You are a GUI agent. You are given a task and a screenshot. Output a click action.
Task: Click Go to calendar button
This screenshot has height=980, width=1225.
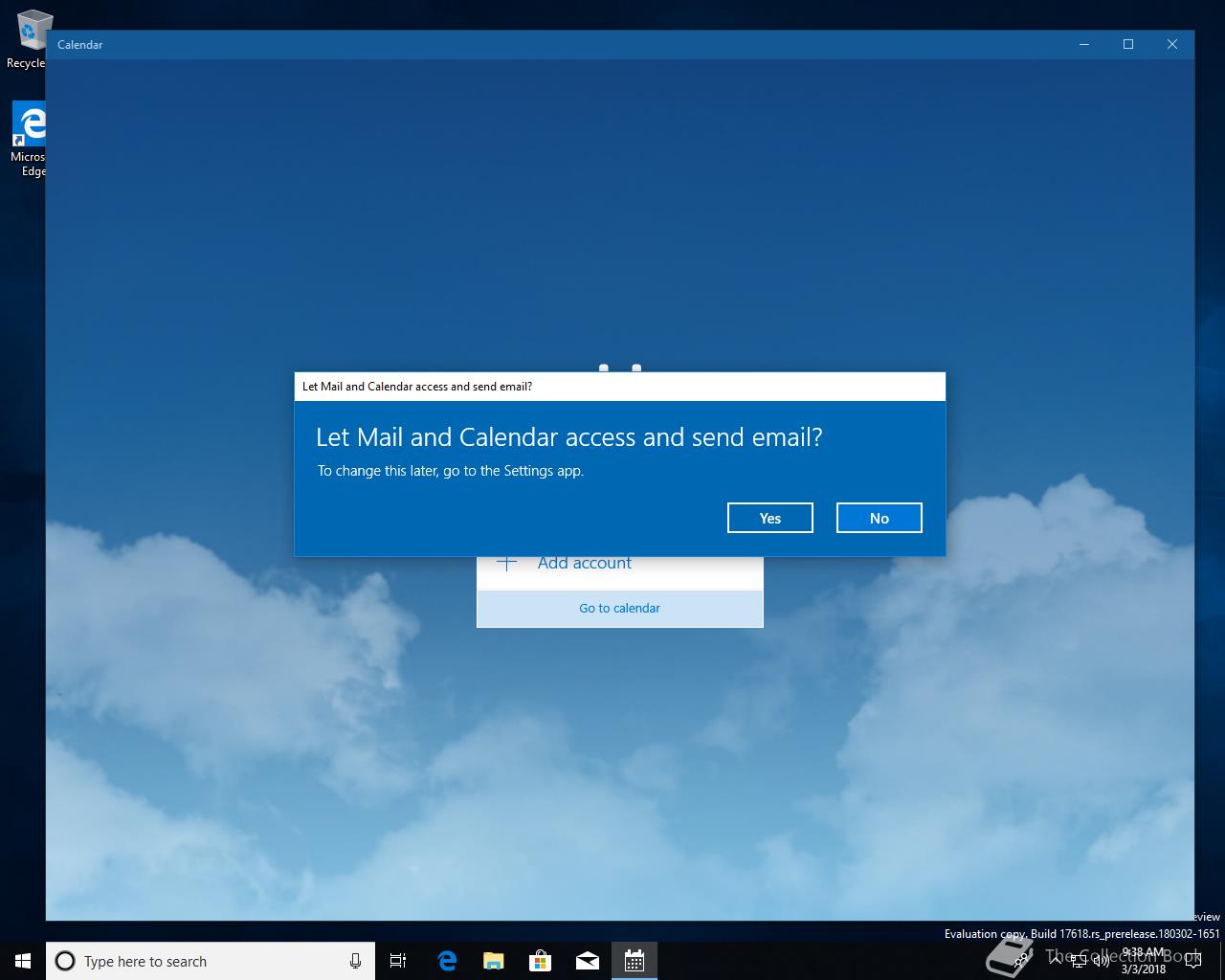pyautogui.click(x=620, y=608)
